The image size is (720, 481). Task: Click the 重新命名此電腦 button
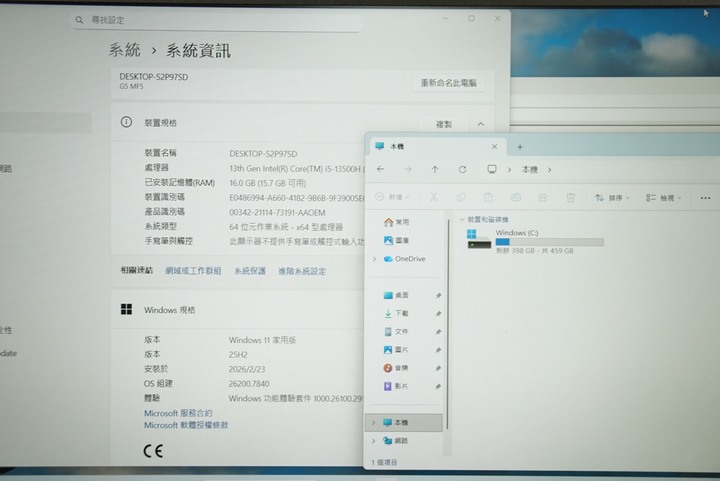coord(448,83)
